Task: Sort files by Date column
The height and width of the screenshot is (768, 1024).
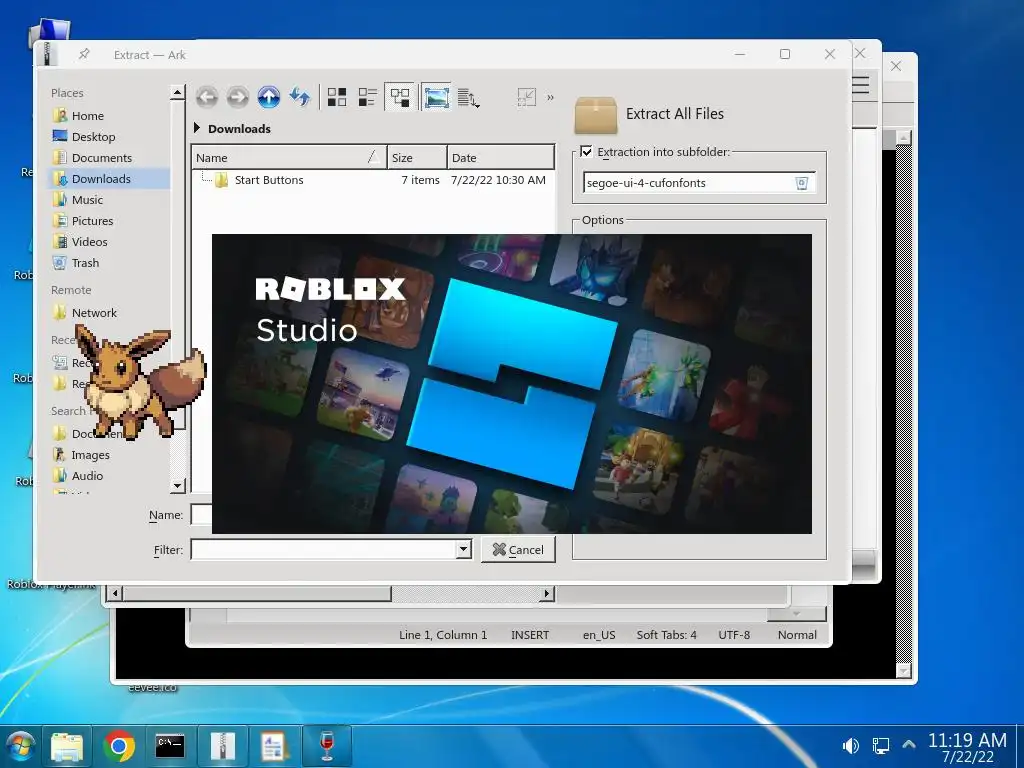Action: pos(500,157)
